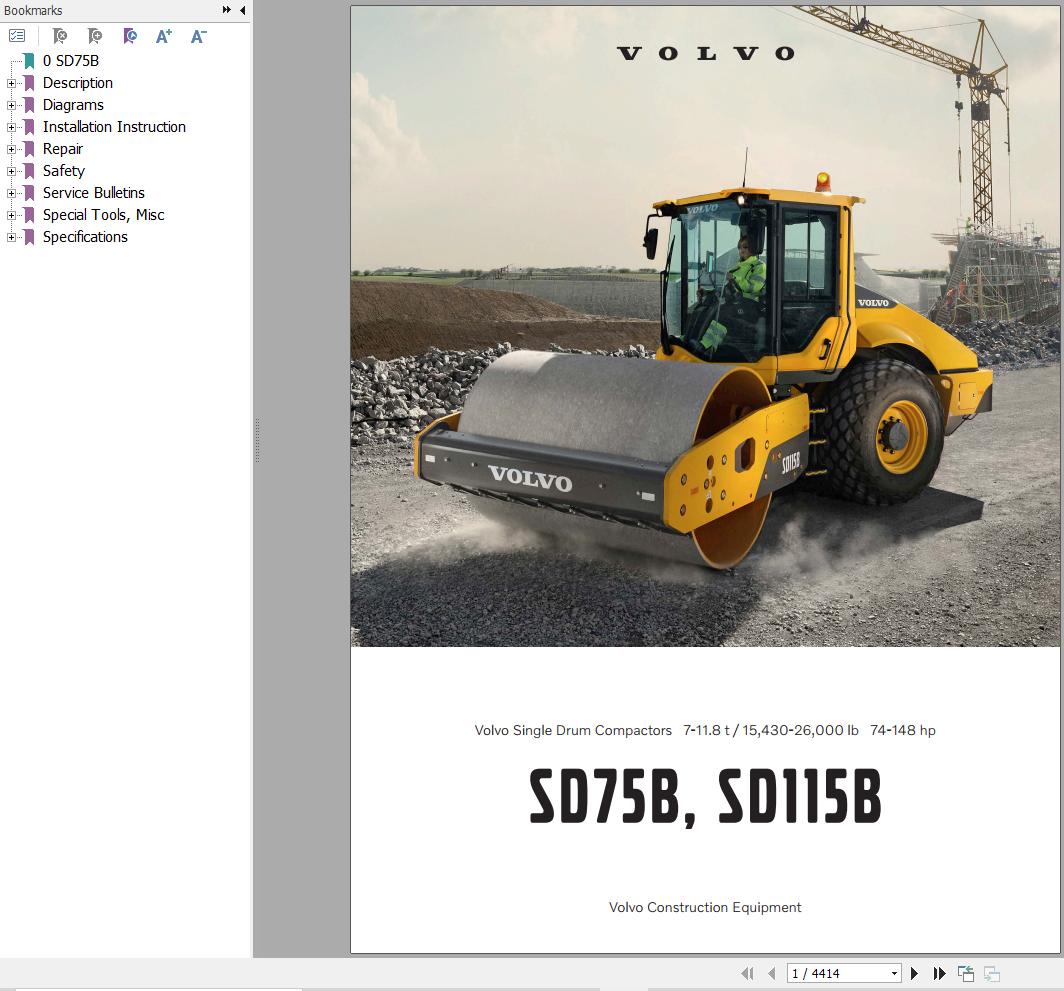Select the Safety bookmark

(x=62, y=171)
